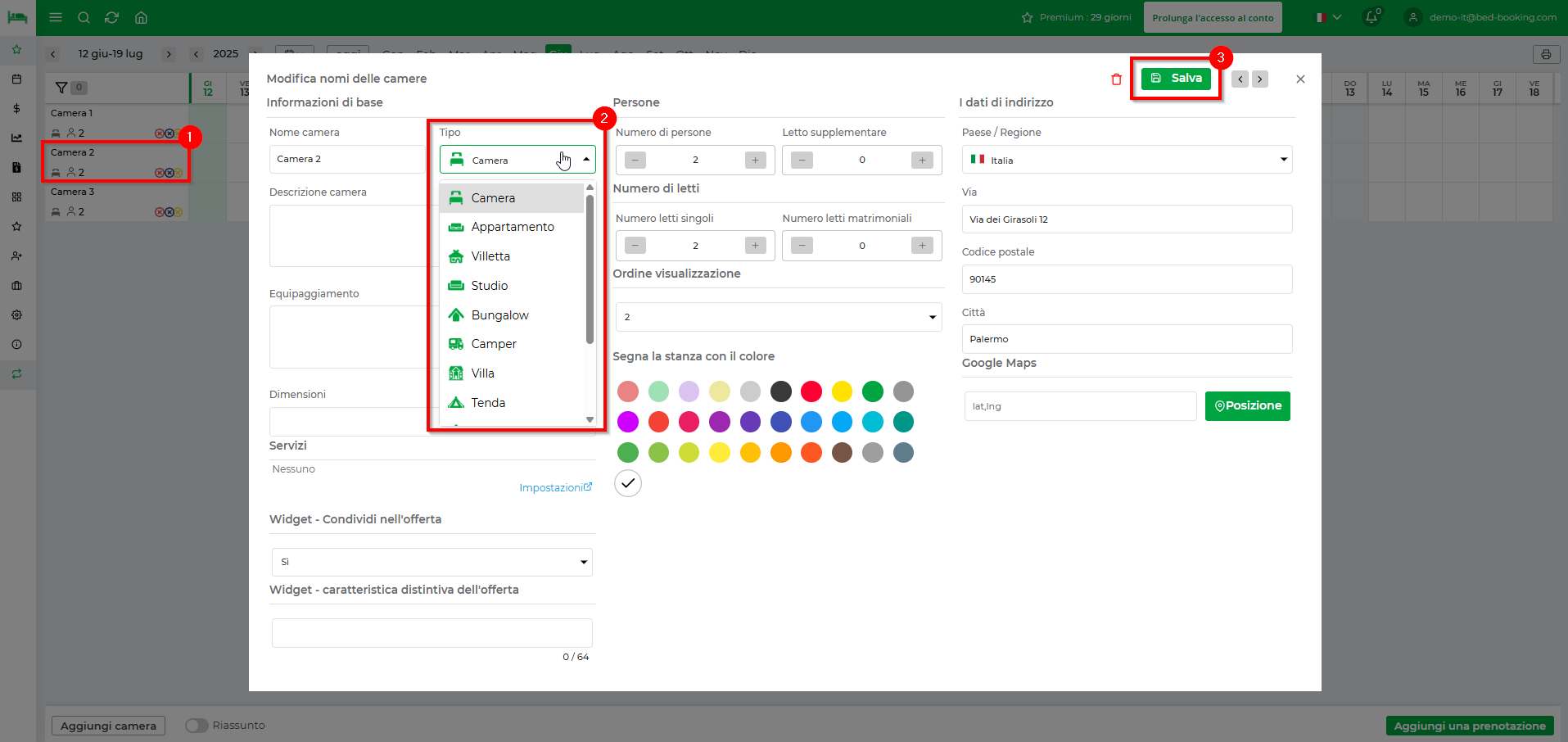Open the Impostazioni link
Image resolution: width=1568 pixels, height=742 pixels.
click(x=555, y=488)
